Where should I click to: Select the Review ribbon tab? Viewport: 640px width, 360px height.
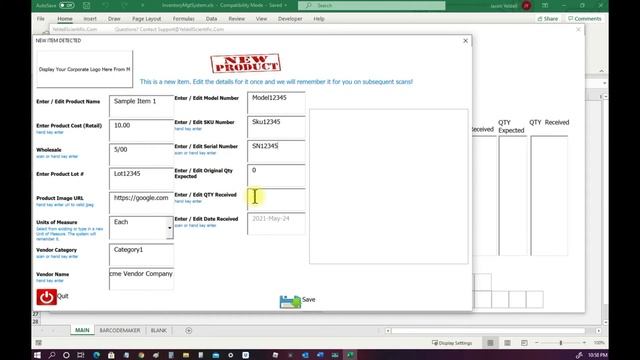236,19
